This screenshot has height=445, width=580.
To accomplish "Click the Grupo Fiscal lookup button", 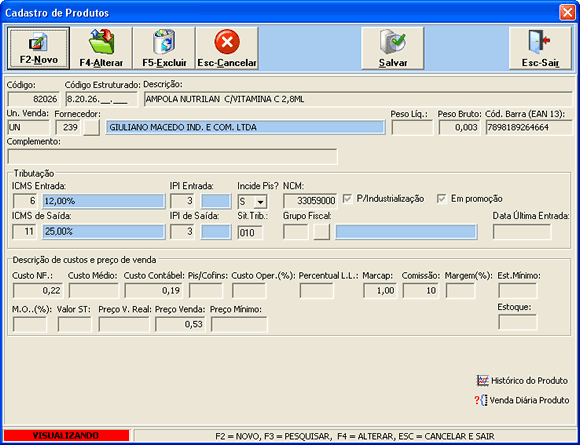I will [321, 232].
